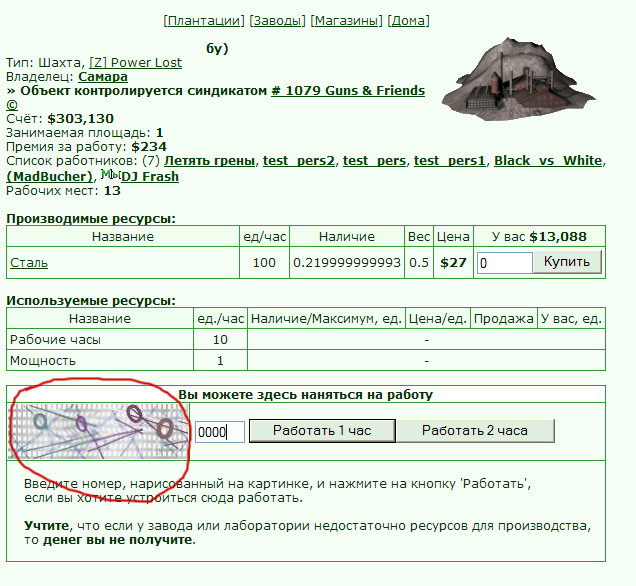Open worker profile test_pers1
Screen dimensions: 636x586
click(449, 161)
